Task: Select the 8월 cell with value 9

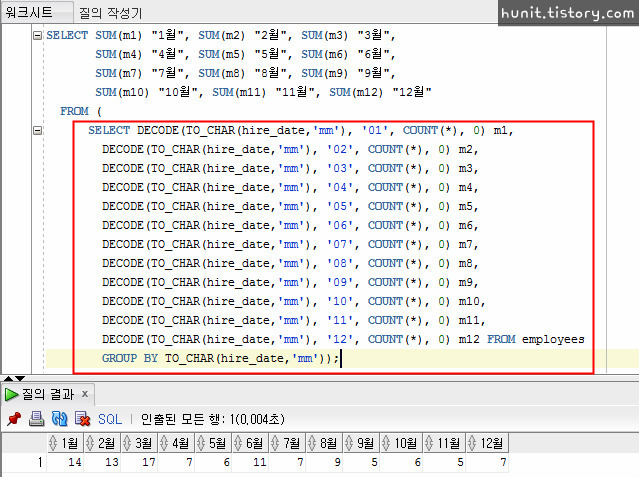Action: click(324, 462)
